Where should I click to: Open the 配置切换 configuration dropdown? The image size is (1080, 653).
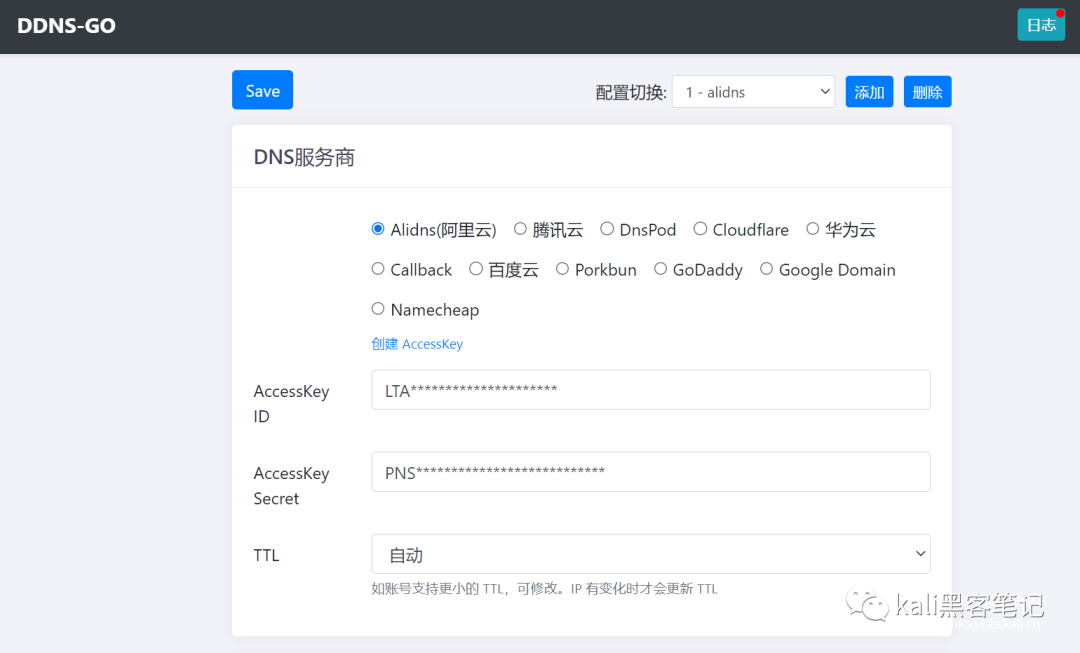point(753,92)
